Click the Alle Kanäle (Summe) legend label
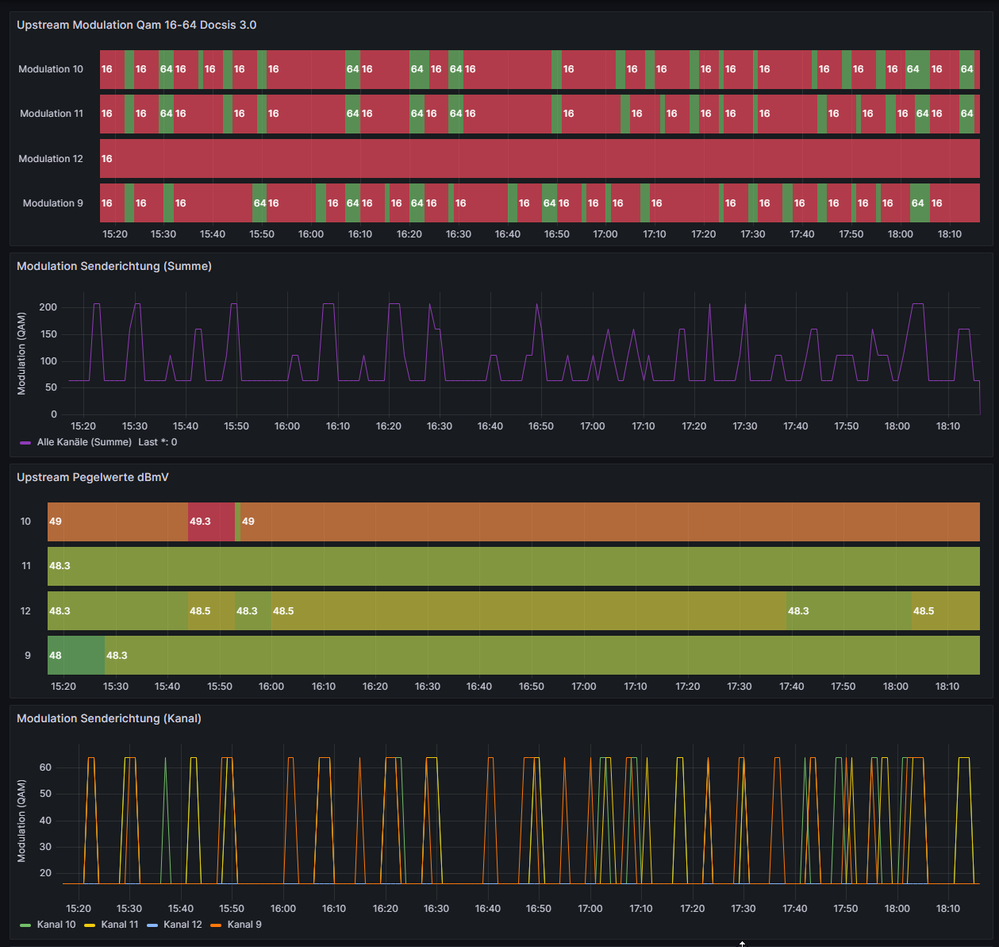 pos(84,442)
